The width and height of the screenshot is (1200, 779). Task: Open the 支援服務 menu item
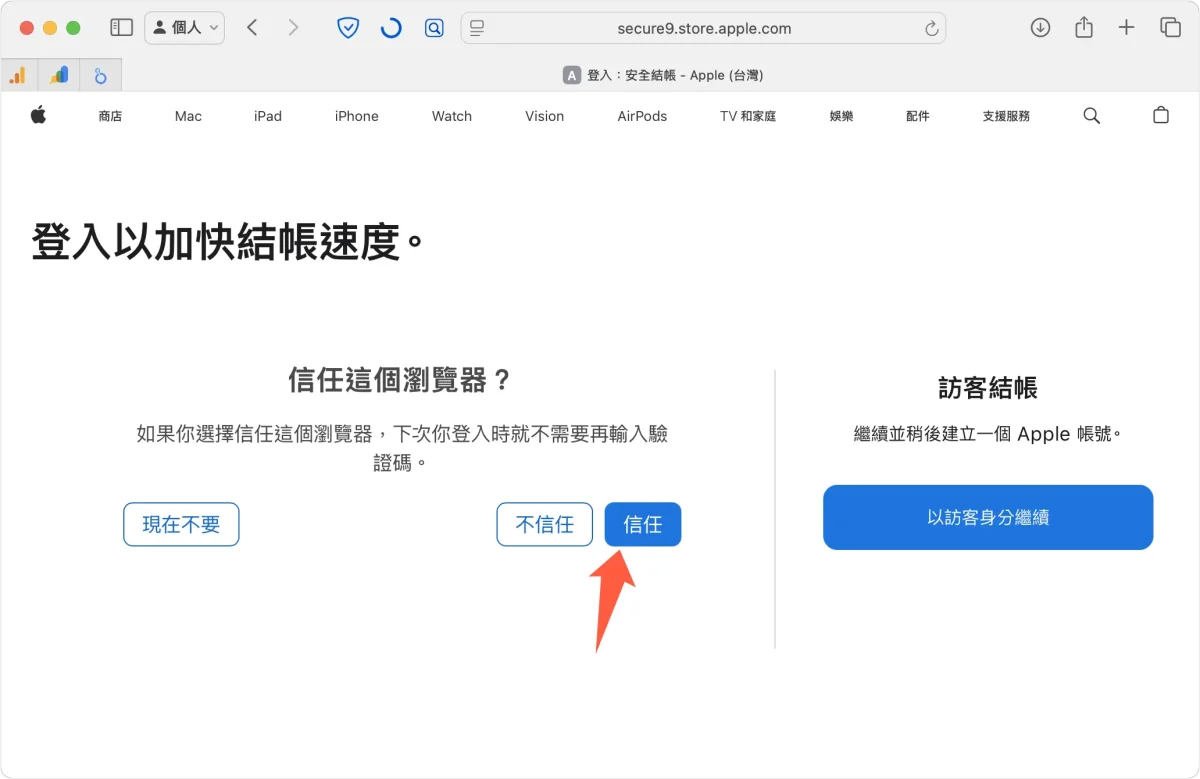point(1006,116)
